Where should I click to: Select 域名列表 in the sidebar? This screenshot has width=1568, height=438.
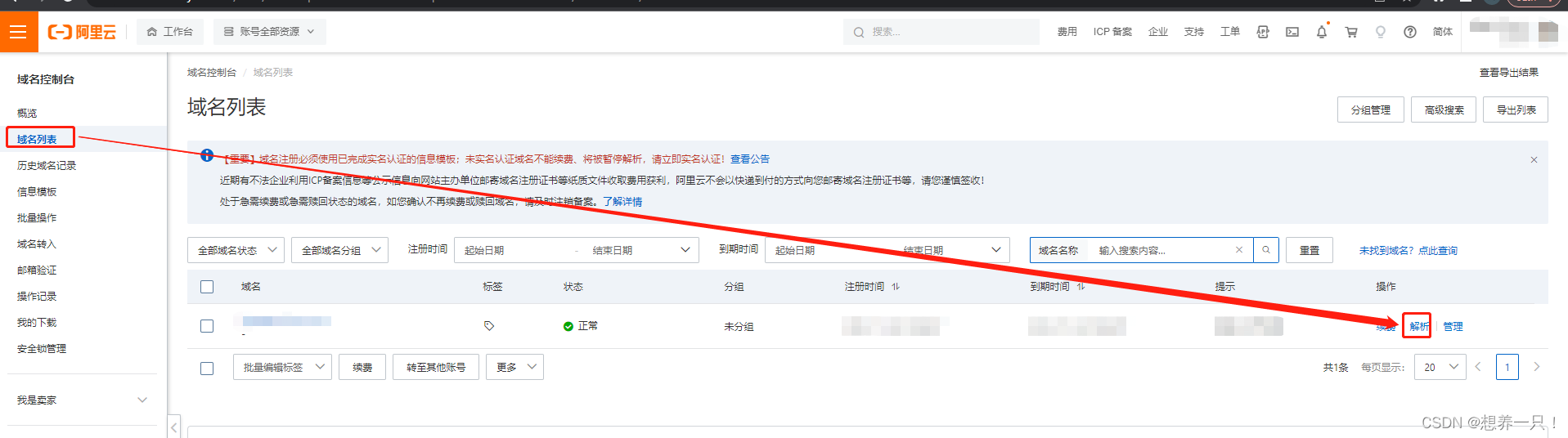click(x=38, y=139)
